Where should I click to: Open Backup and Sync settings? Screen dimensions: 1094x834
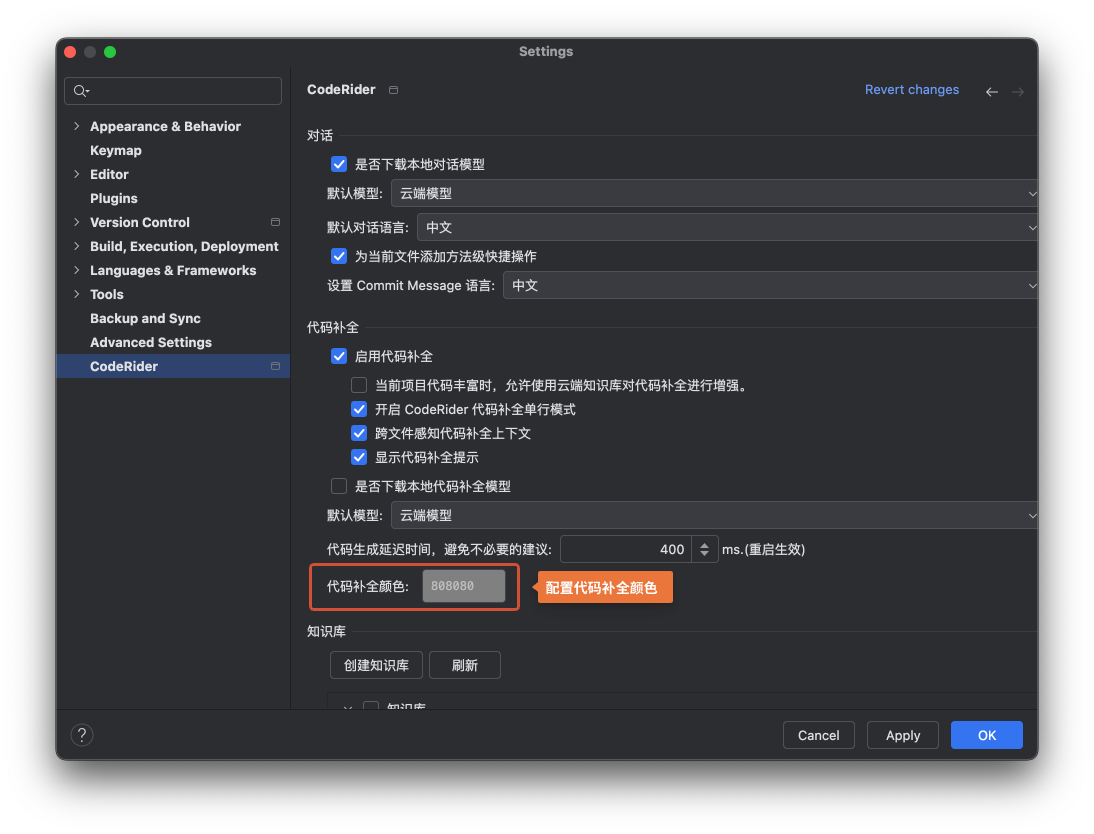(145, 318)
